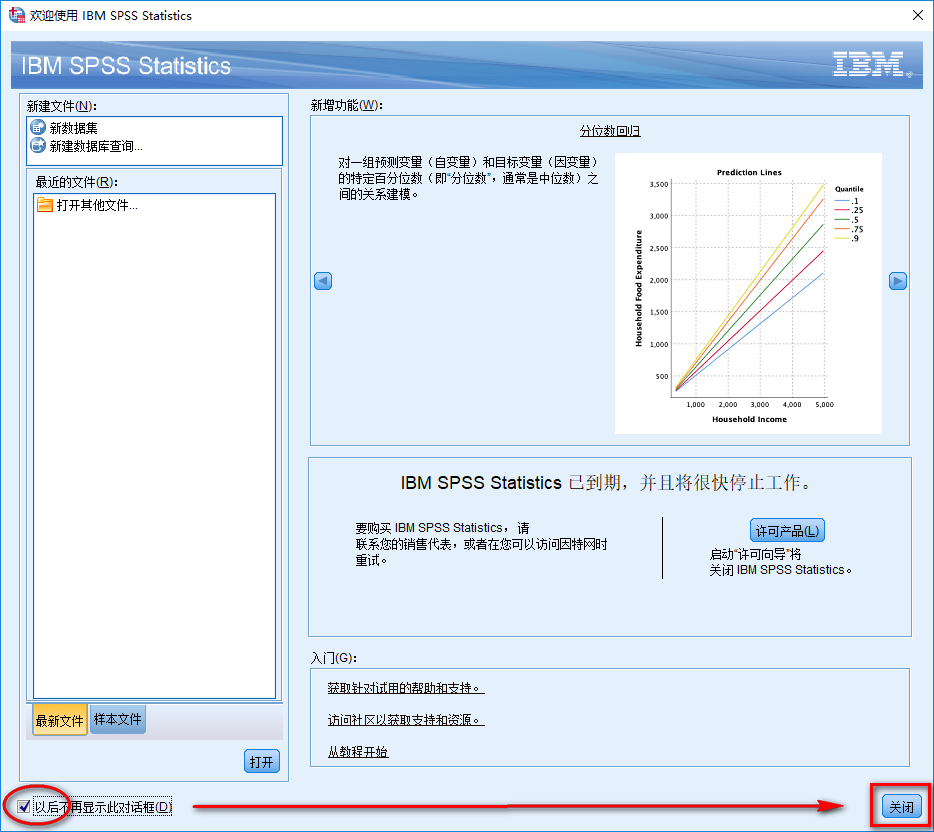Close the welcome dialog with the X
934x832 pixels.
[917, 15]
